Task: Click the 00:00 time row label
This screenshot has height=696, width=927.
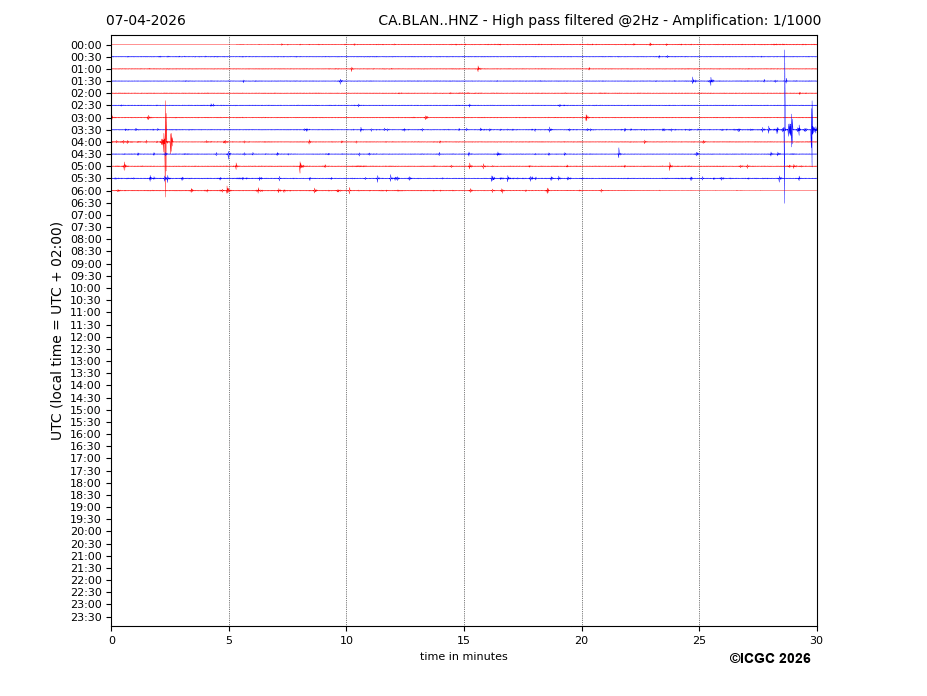Action: [86, 45]
